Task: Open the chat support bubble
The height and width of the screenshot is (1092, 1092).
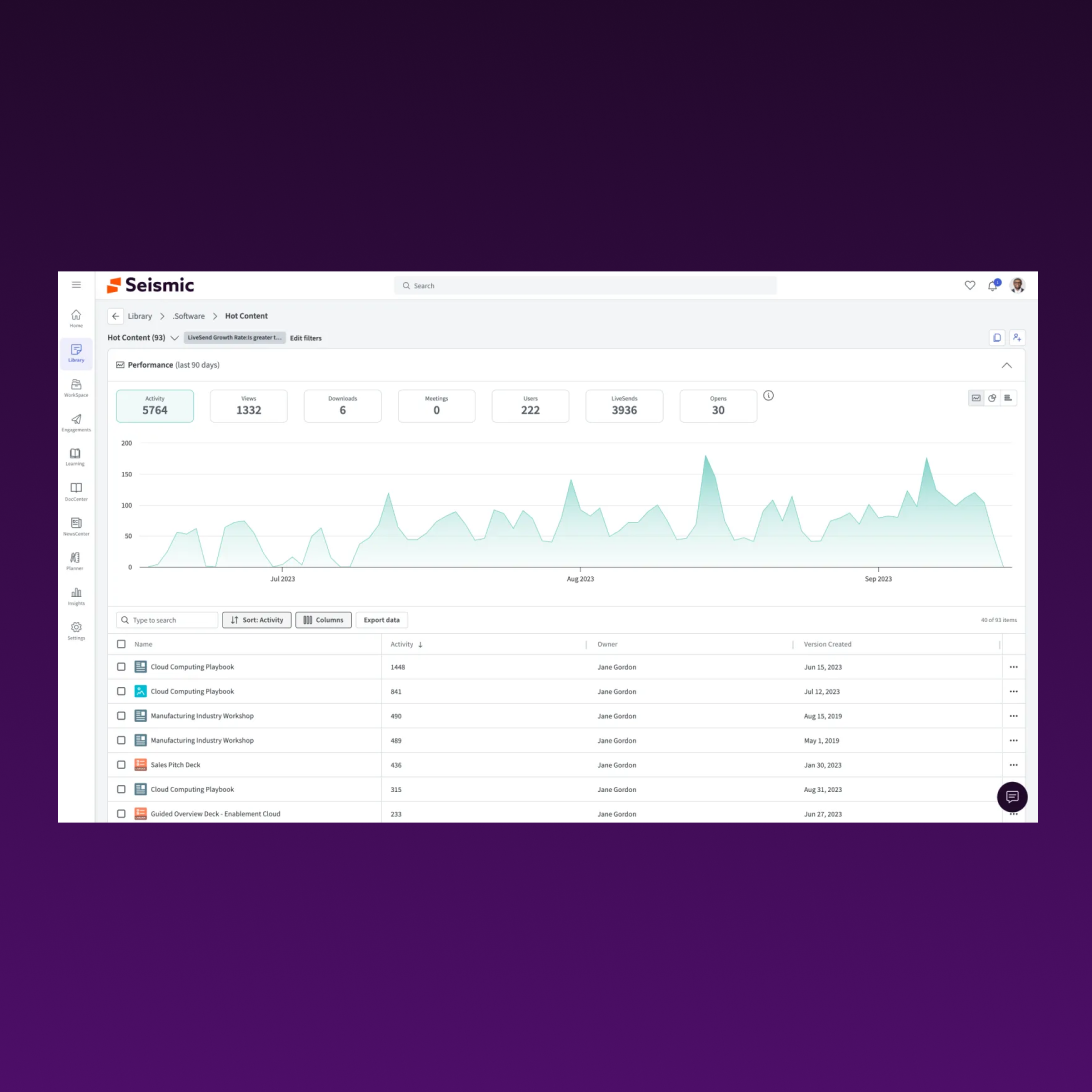Action: pos(1012,797)
